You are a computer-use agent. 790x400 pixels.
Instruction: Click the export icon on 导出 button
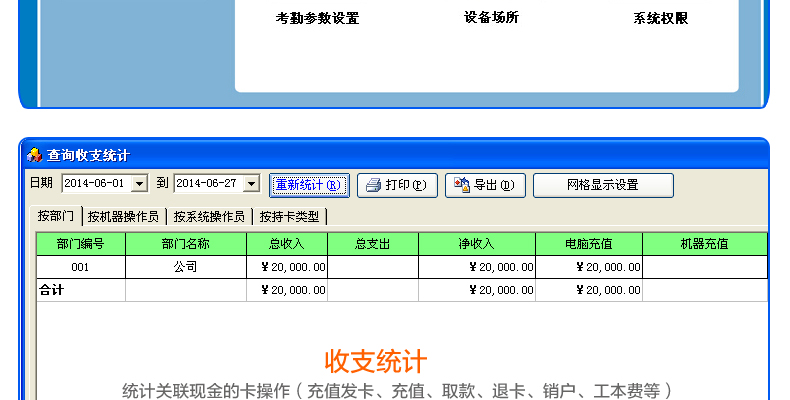click(x=462, y=185)
